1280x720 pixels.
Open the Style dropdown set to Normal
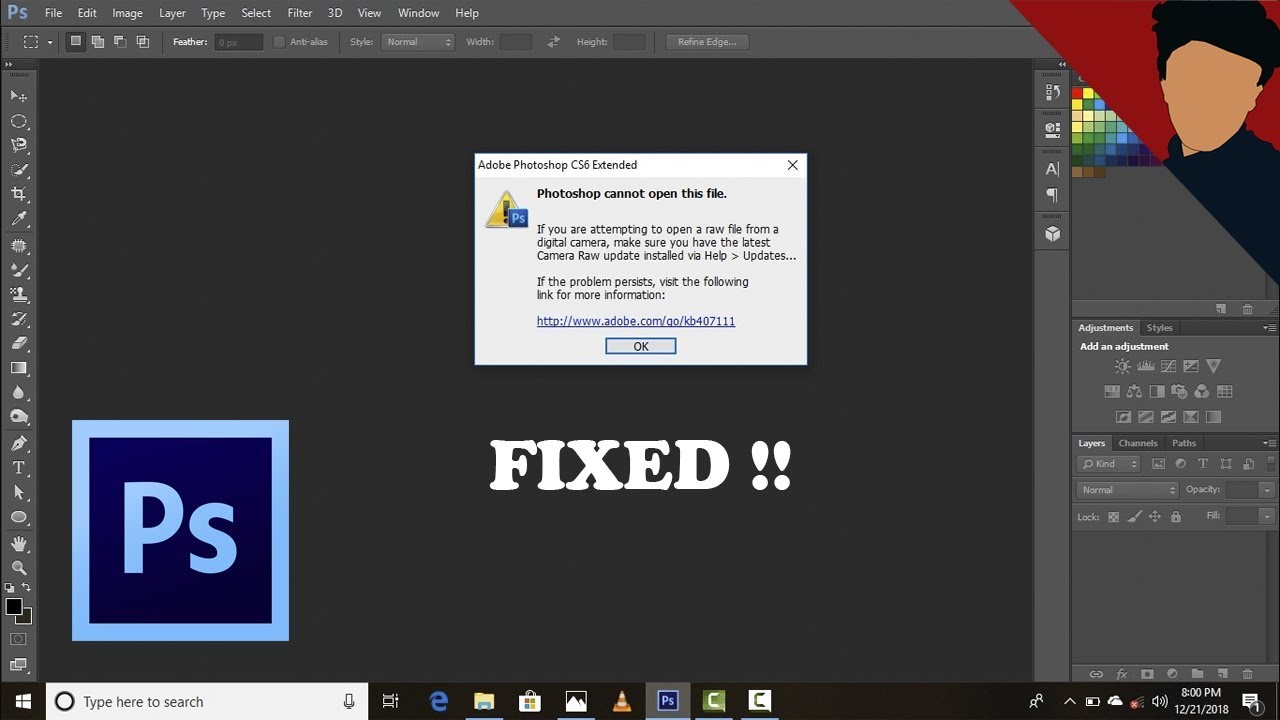(x=418, y=42)
